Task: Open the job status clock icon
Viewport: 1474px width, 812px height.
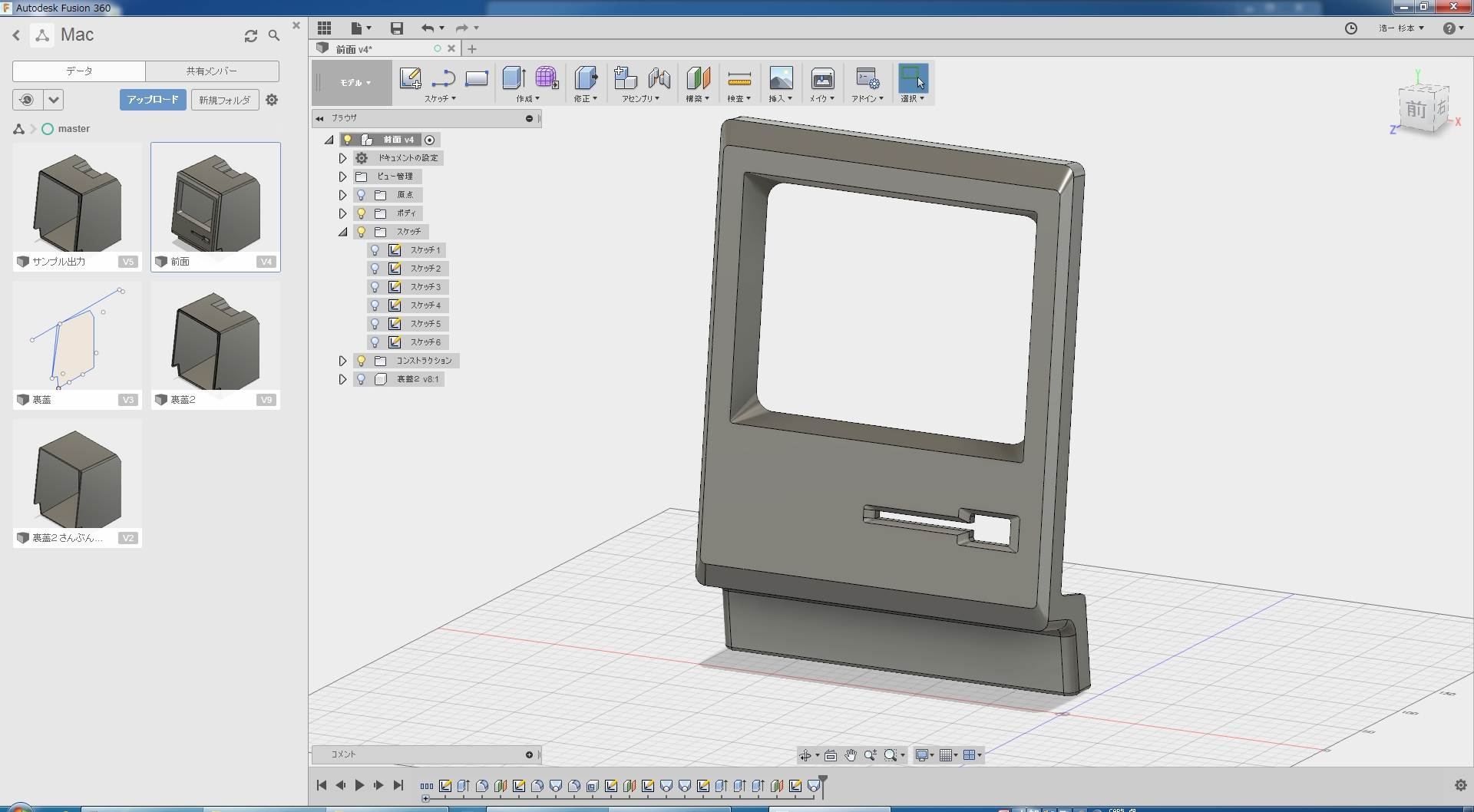Action: coord(1351,28)
